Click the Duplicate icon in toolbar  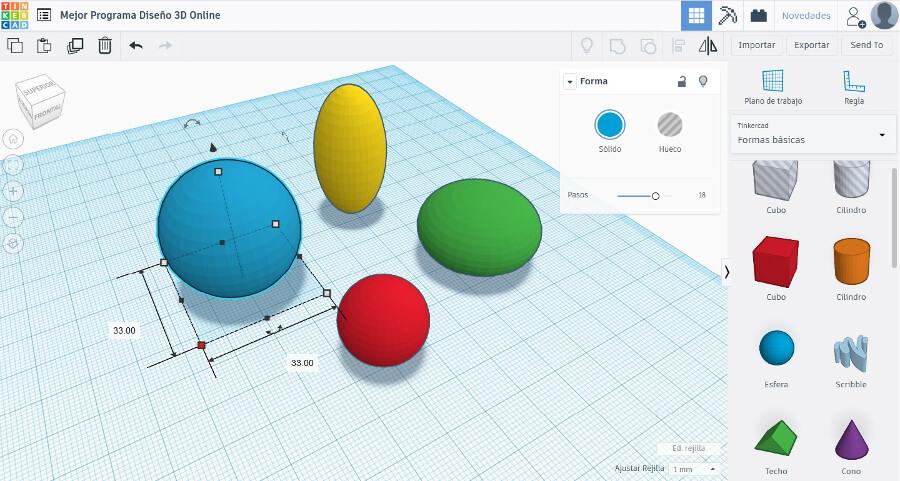[75, 45]
